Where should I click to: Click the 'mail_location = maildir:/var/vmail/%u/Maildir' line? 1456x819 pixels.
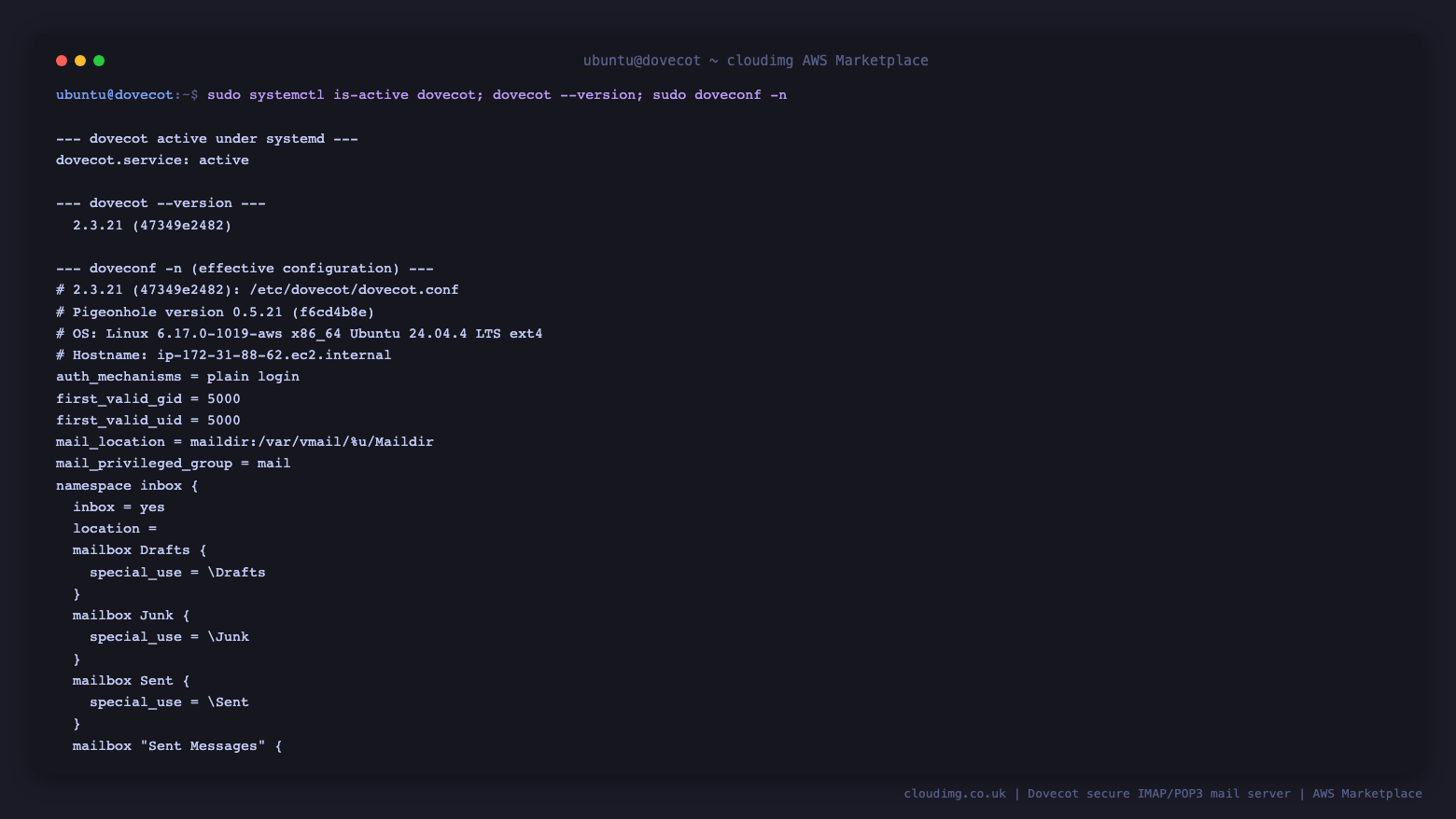tap(245, 442)
